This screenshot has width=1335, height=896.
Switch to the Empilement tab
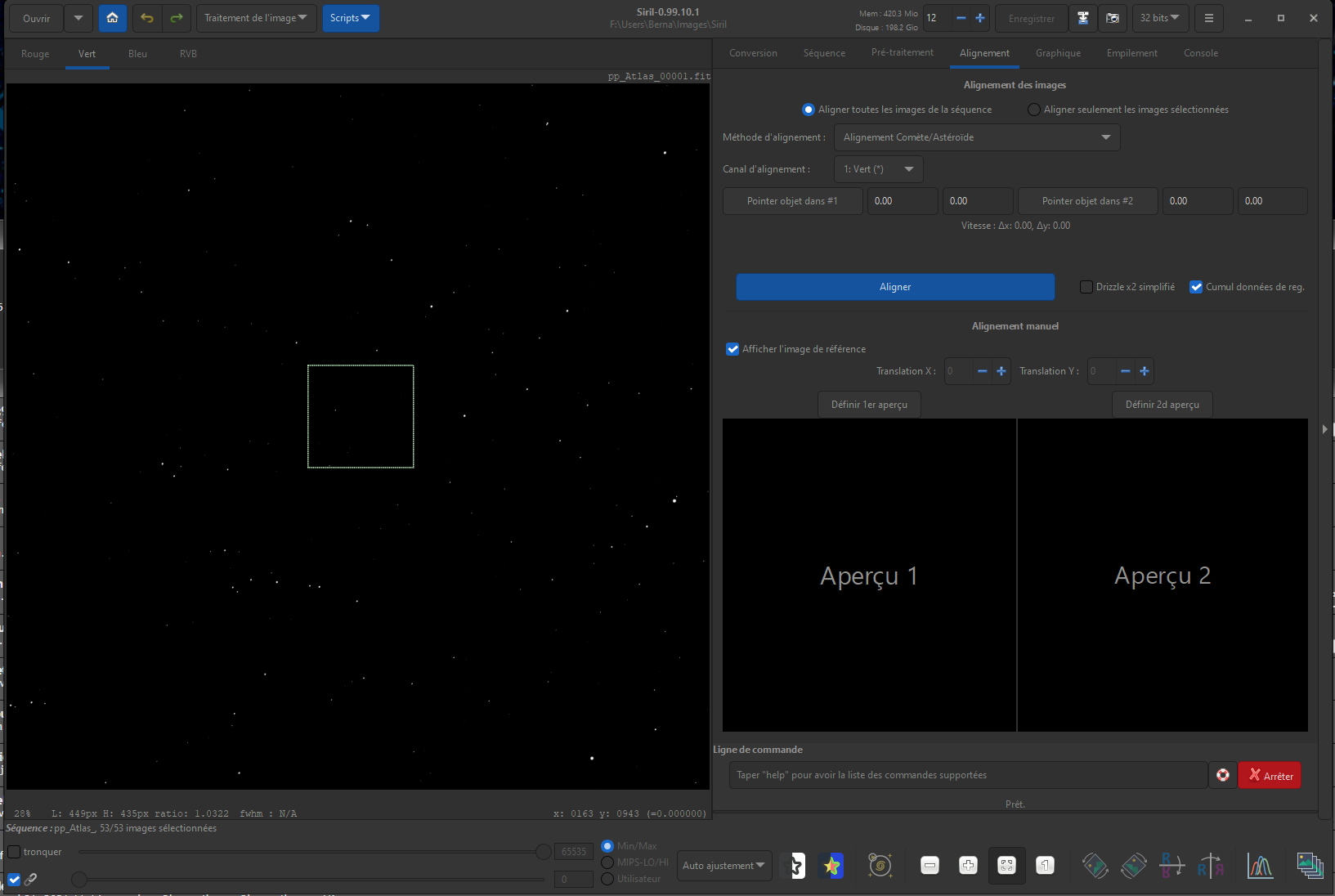click(1131, 53)
